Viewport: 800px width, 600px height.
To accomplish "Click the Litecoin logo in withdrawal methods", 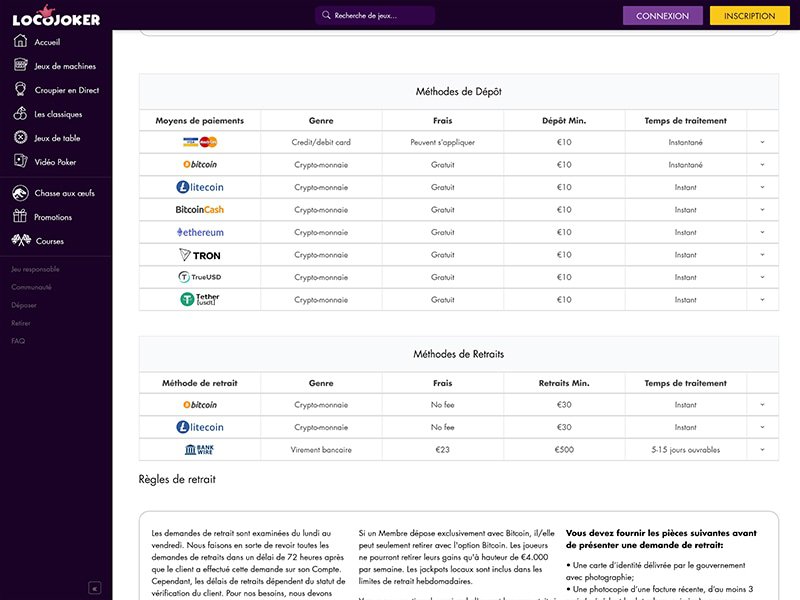I will tap(200, 427).
